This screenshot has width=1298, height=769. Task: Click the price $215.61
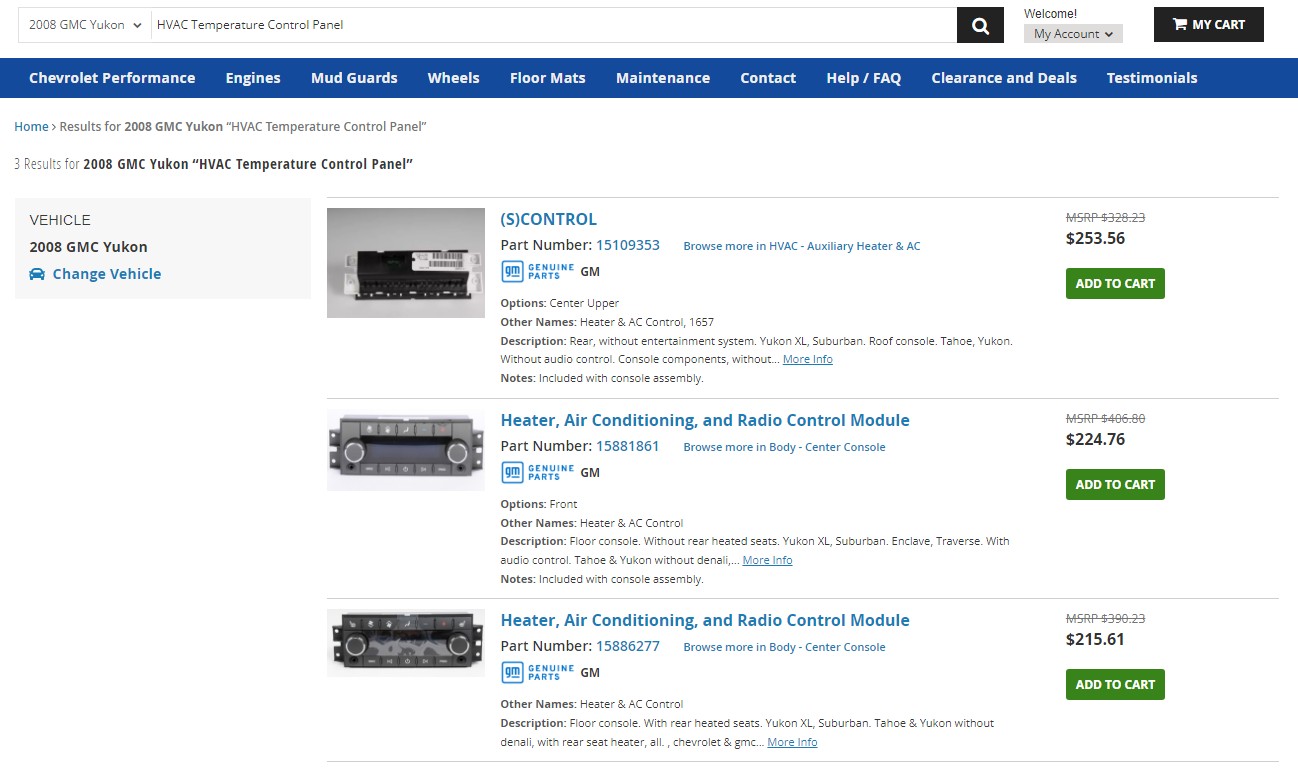(1096, 639)
